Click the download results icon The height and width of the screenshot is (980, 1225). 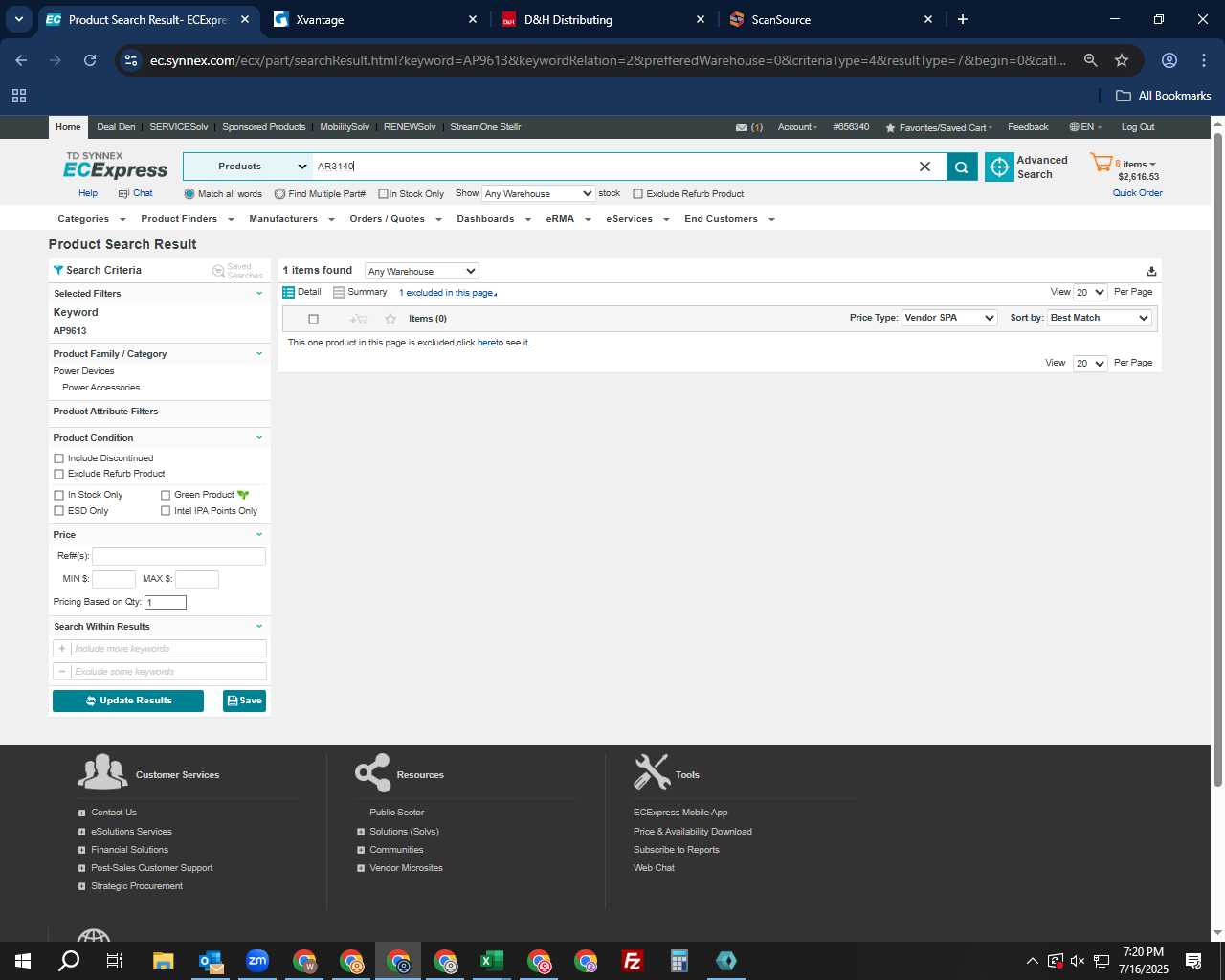point(1151,271)
